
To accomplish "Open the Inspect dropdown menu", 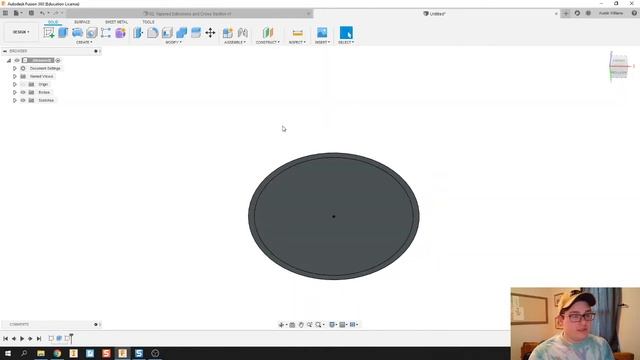I will pos(297,42).
